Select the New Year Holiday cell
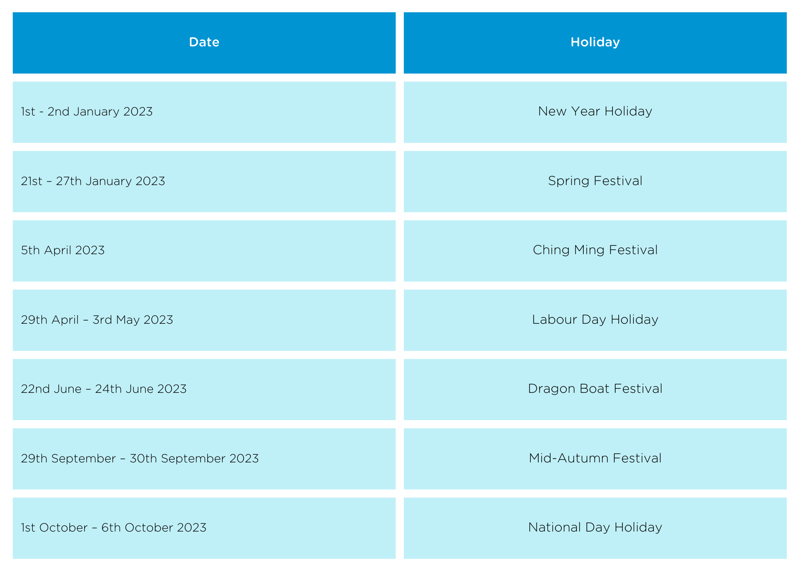This screenshot has height=567, width=800. pos(595,112)
